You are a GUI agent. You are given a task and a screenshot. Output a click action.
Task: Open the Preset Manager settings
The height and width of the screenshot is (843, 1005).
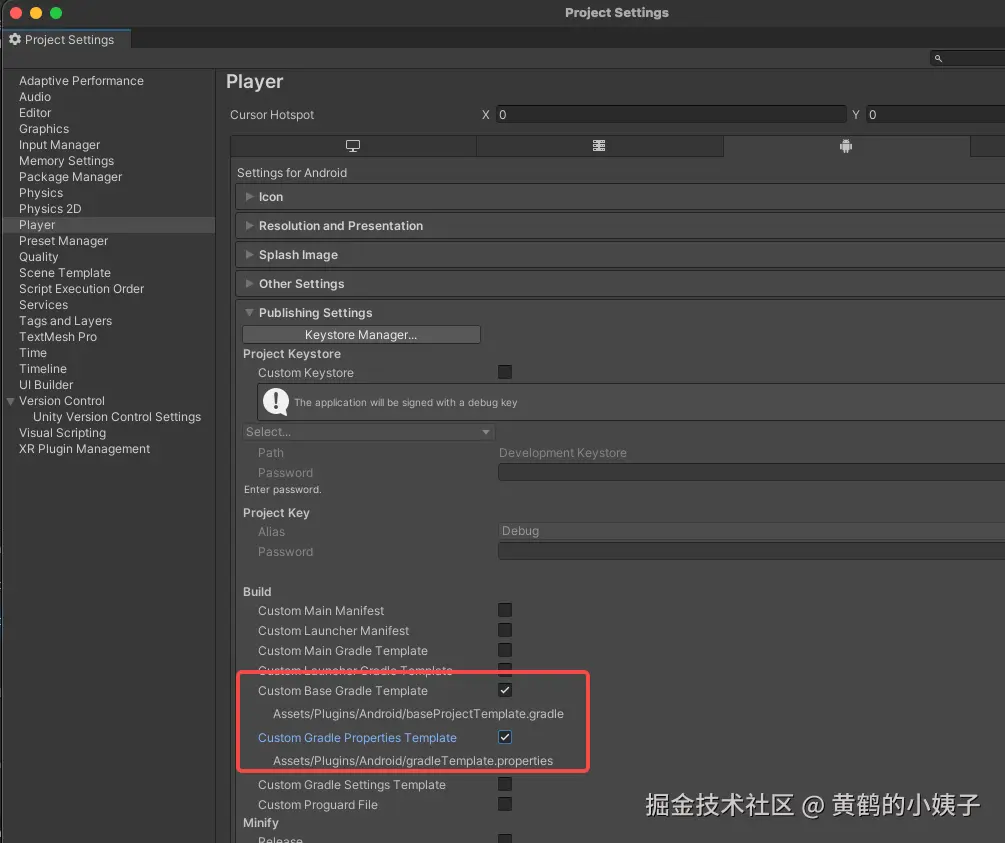click(x=63, y=241)
